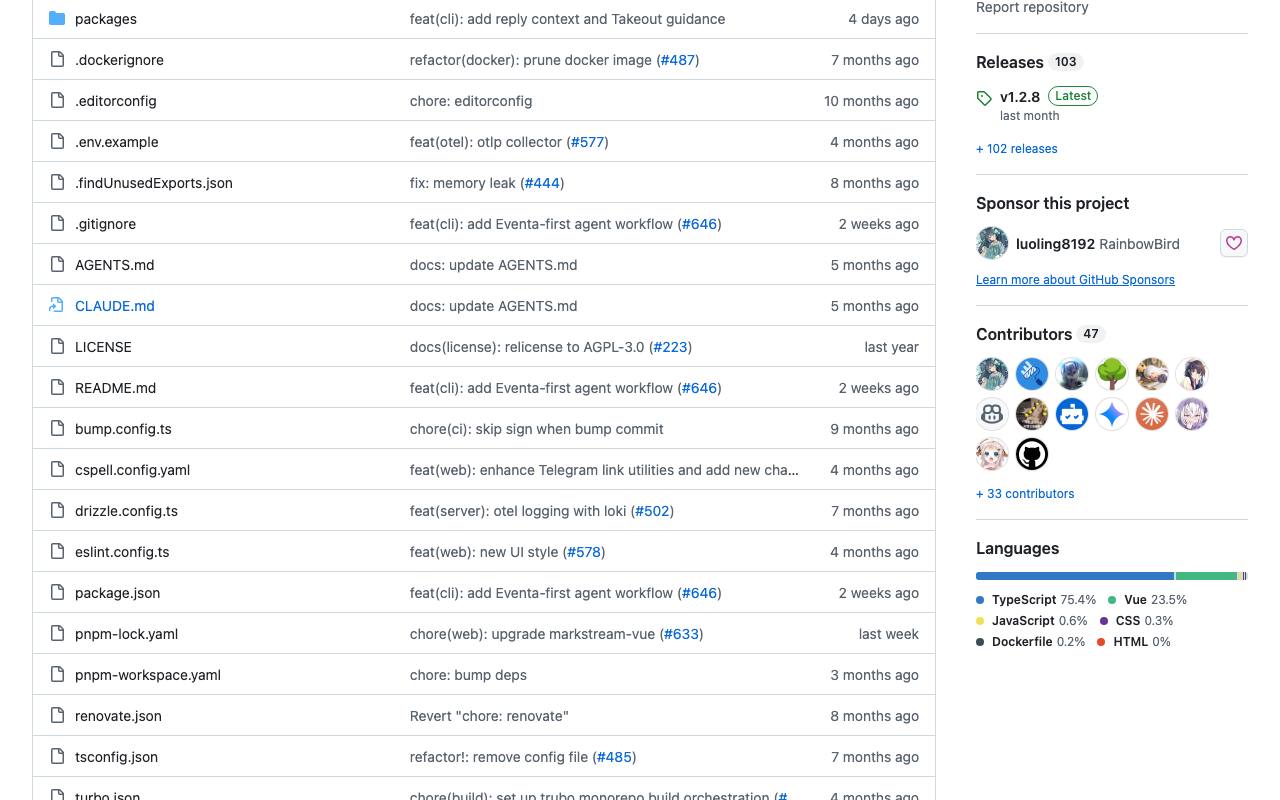Open Learn more about GitHub Sponsors
Screen dimensions: 1280x800
click(x=1075, y=280)
